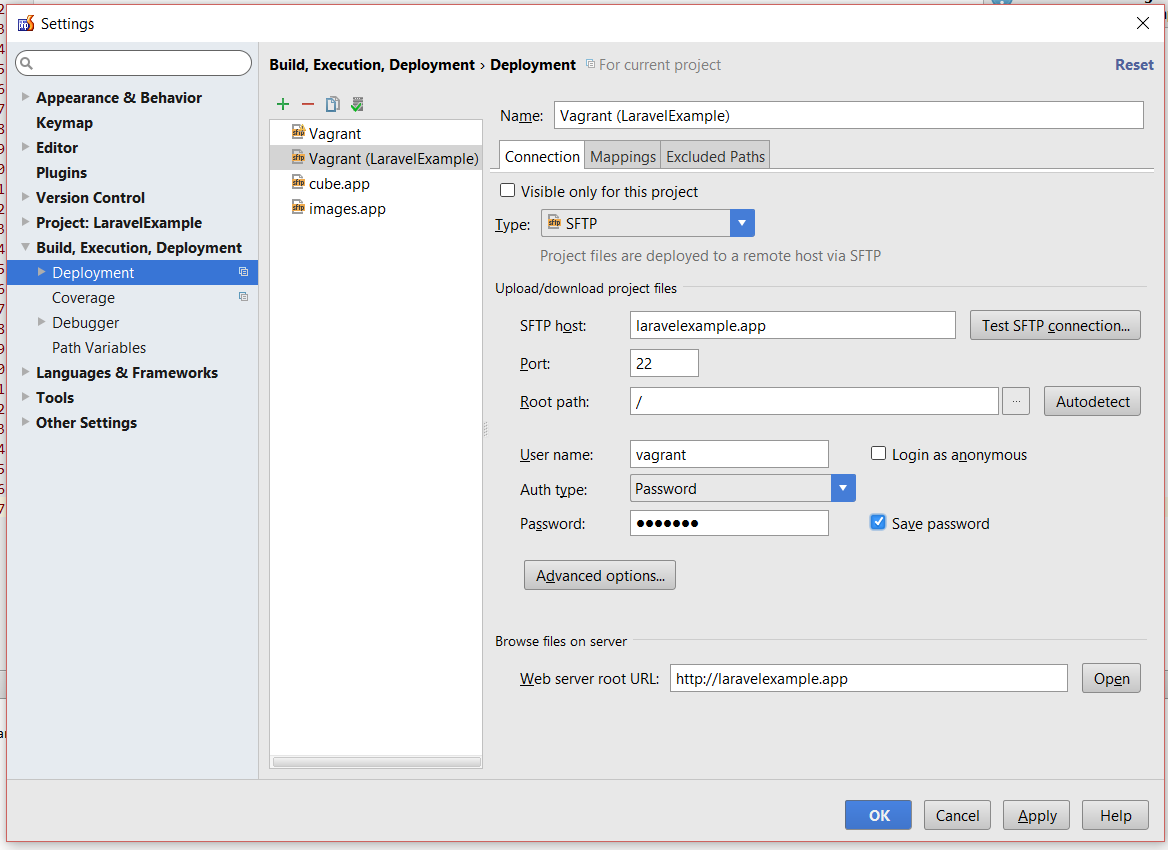Expand the Debugger node
The image size is (1168, 850).
tap(42, 322)
